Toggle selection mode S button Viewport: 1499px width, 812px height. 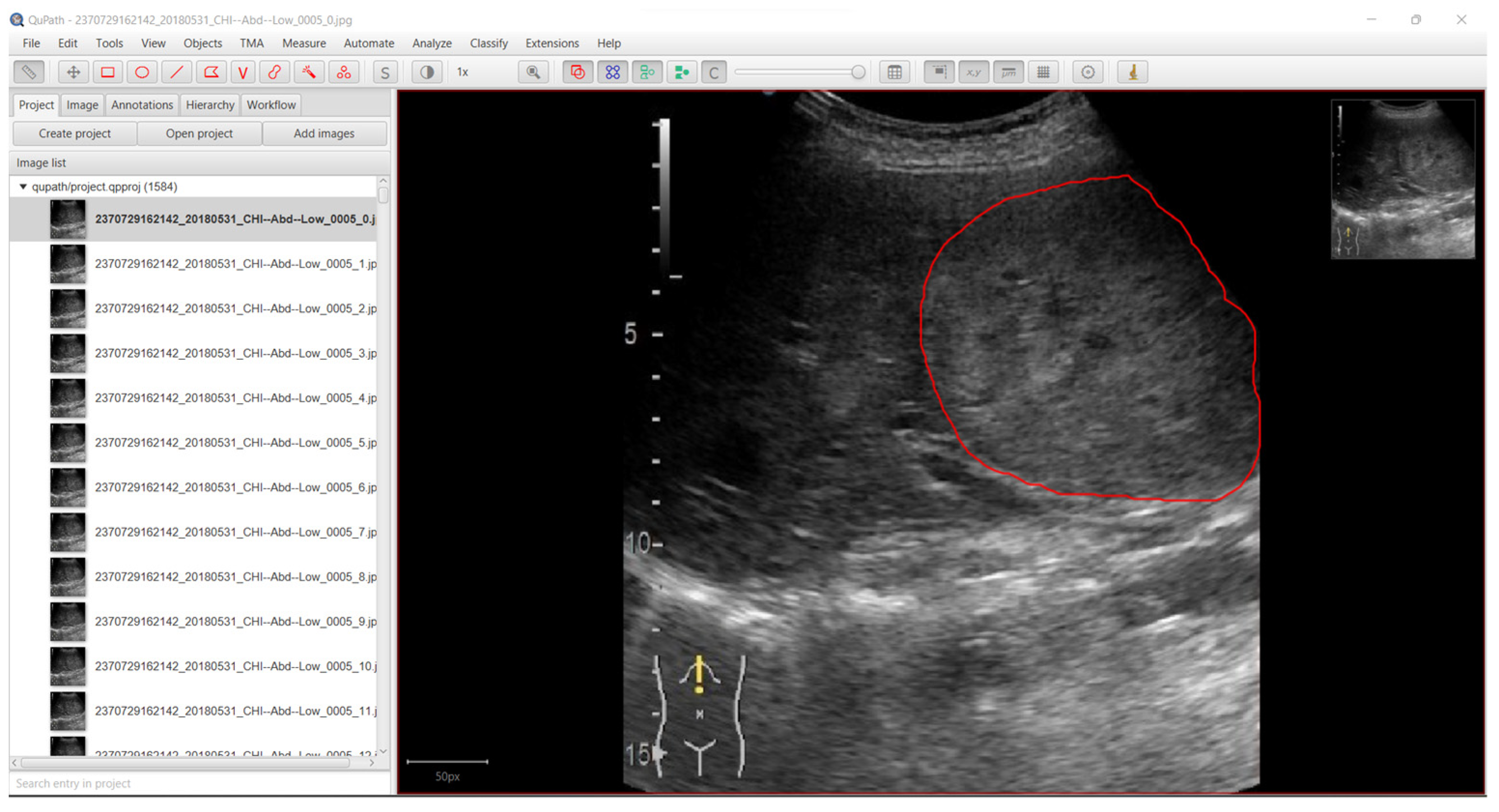click(385, 72)
